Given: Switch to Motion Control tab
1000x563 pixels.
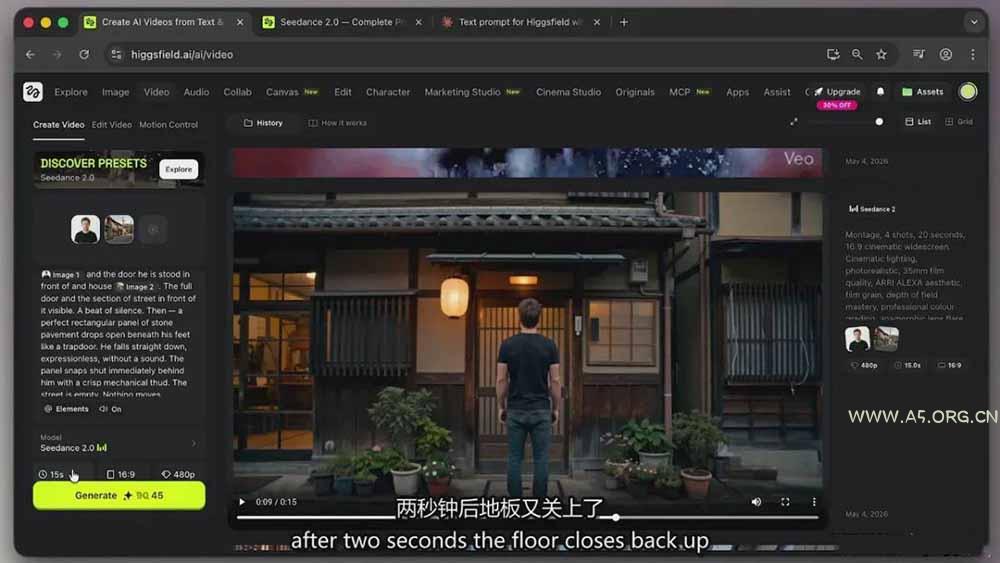Looking at the screenshot, I should coord(168,125).
